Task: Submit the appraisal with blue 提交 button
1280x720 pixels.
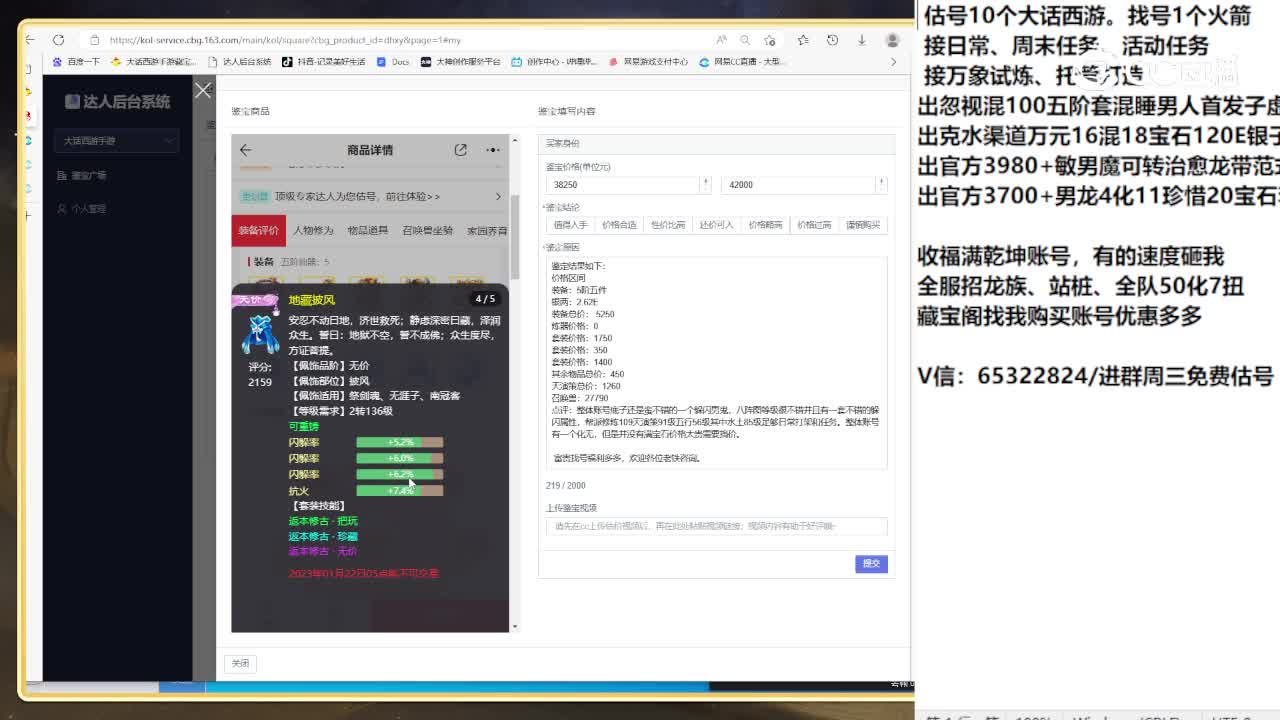Action: click(871, 563)
